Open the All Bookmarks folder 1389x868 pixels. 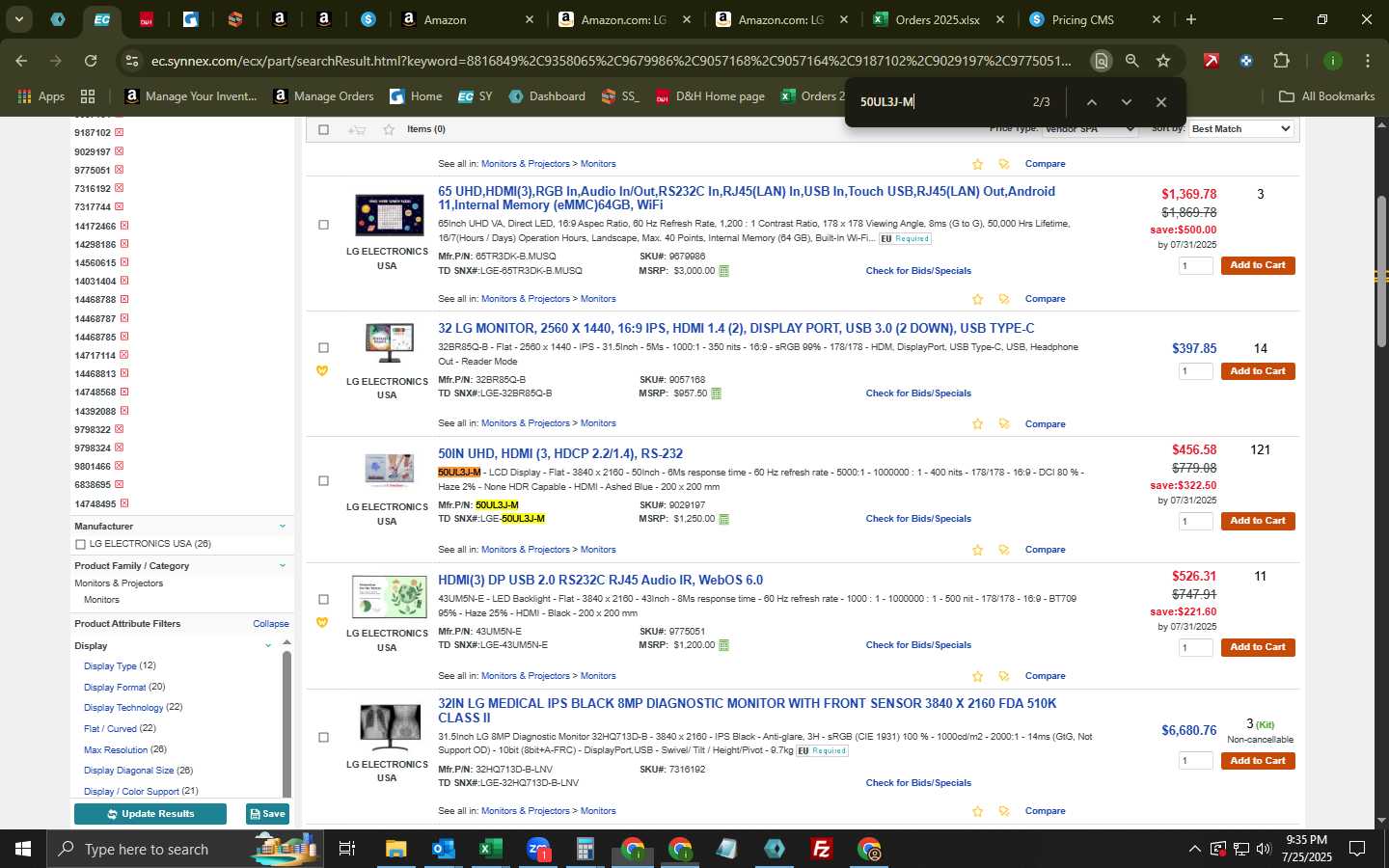coord(1326,96)
